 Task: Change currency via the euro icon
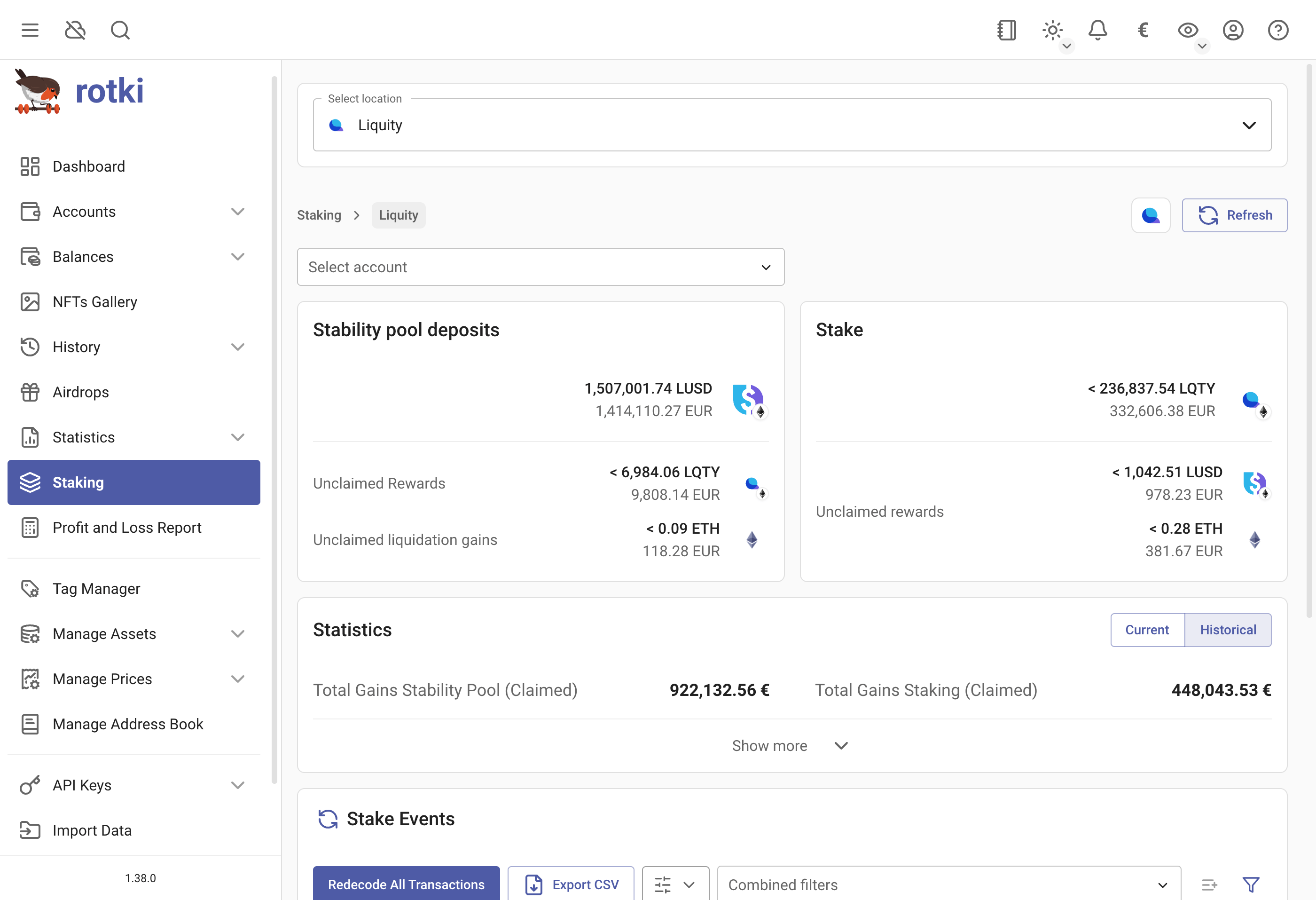point(1143,30)
